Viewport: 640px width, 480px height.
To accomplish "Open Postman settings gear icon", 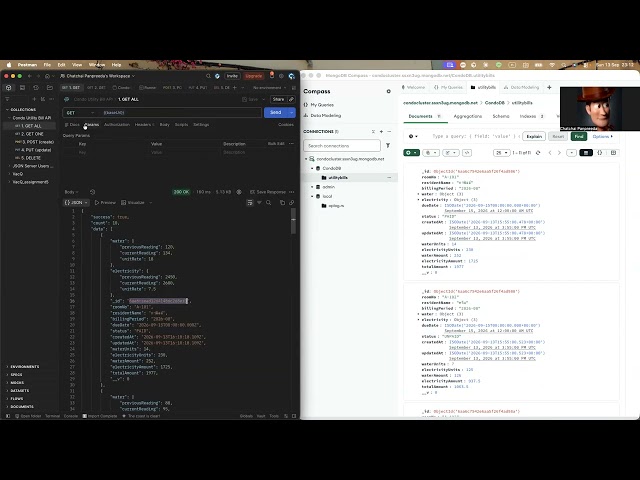I will click(x=281, y=76).
